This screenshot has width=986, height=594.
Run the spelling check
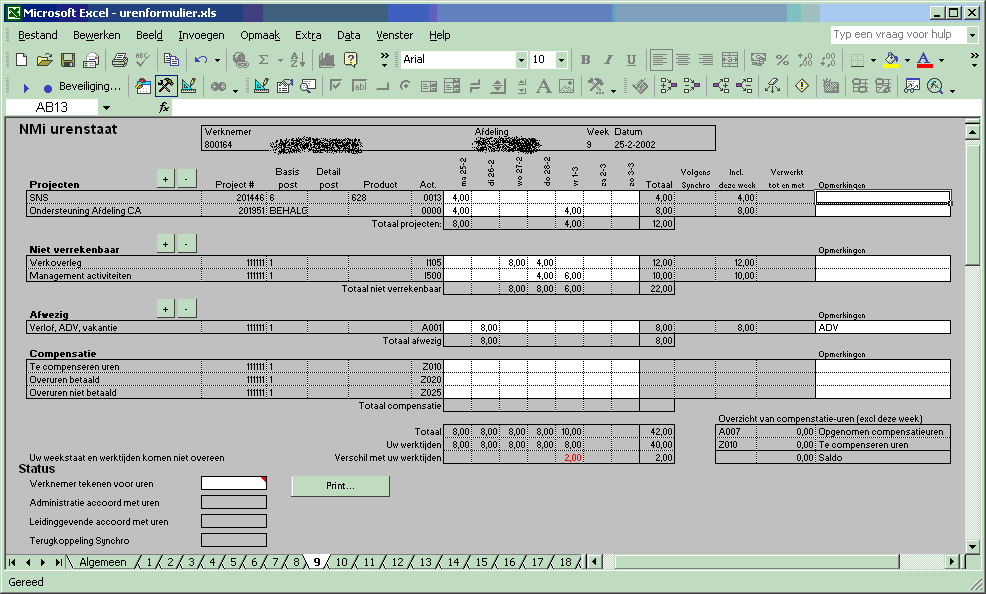(143, 60)
